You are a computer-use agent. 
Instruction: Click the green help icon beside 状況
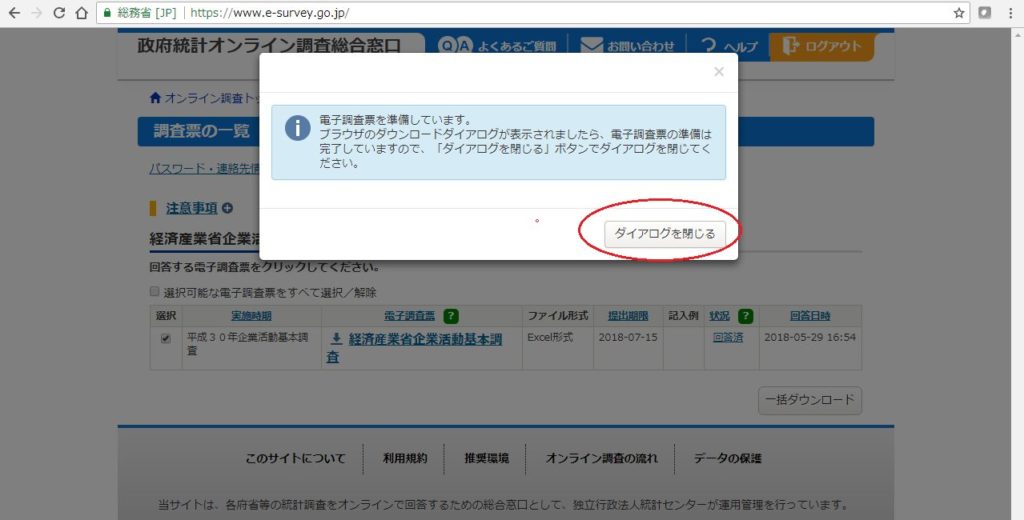745,316
